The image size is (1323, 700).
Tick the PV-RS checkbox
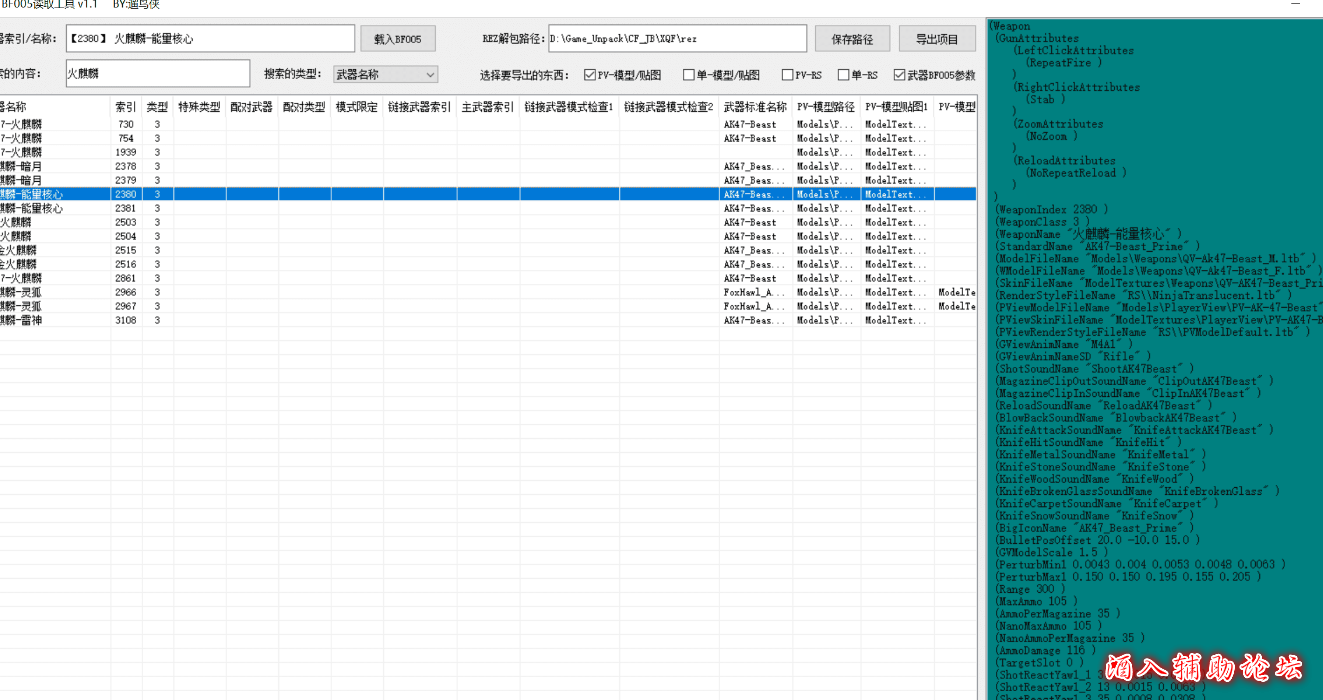click(x=788, y=75)
